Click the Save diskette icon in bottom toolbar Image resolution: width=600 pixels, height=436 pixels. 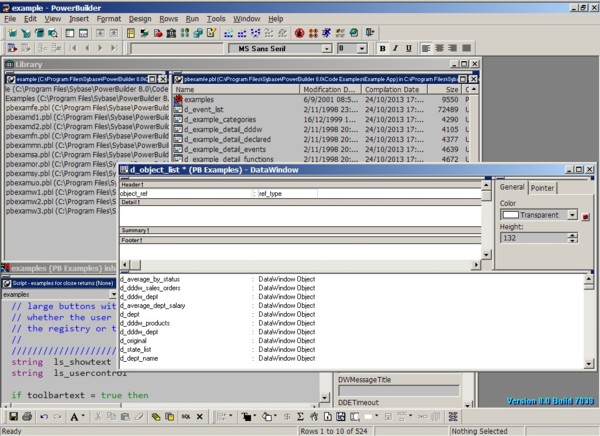click(x=14, y=416)
